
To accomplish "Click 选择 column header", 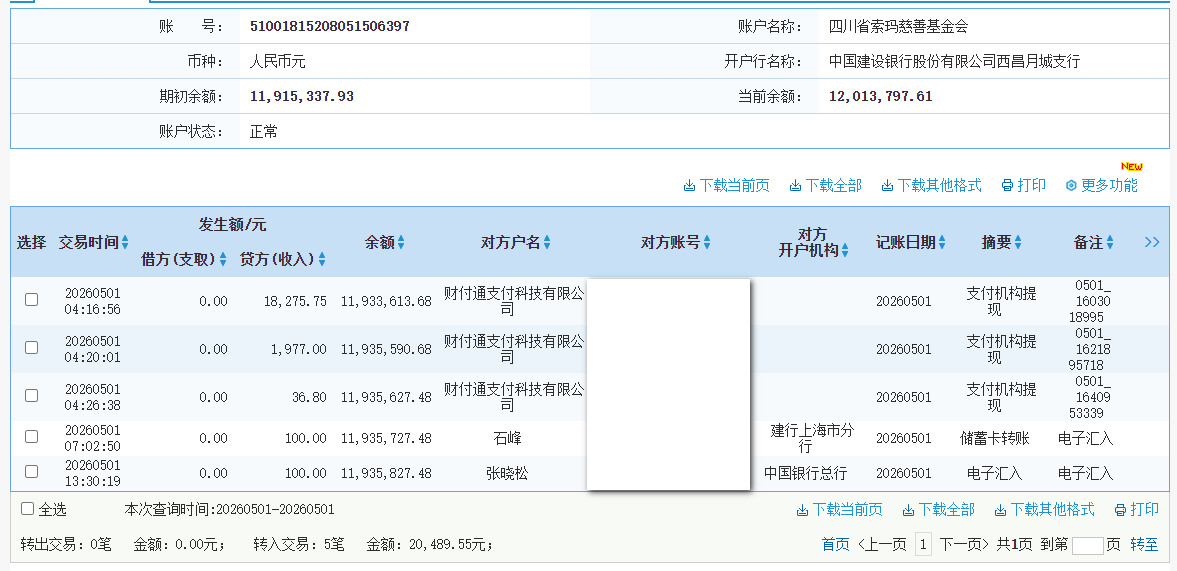I will point(32,242).
